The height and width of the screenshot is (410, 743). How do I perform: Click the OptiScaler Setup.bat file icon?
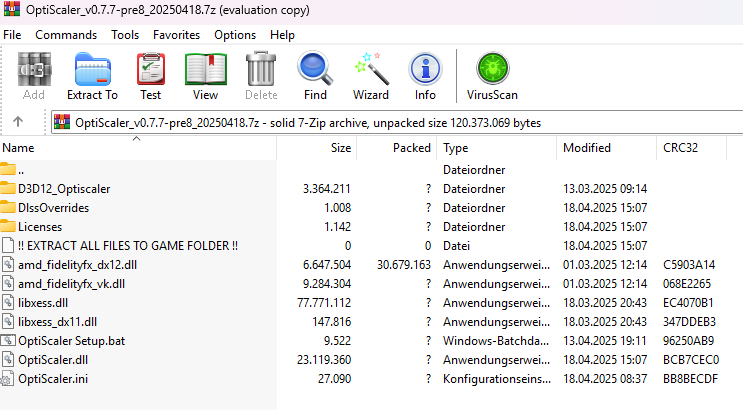coord(8,340)
